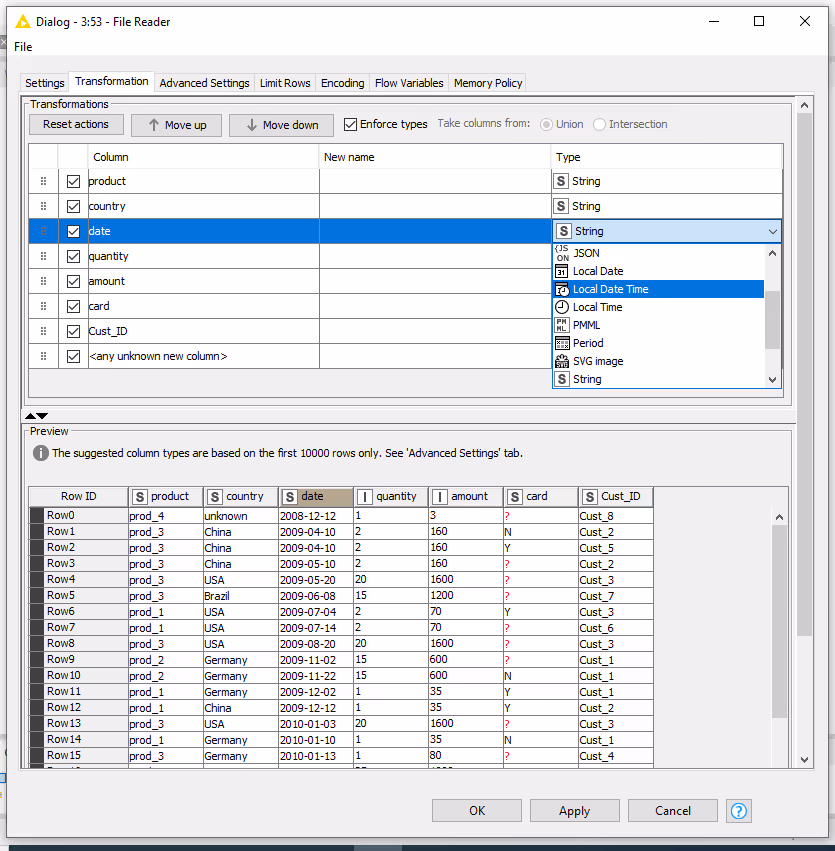Click the Reset actions button
Image resolution: width=835 pixels, height=851 pixels.
click(x=75, y=124)
